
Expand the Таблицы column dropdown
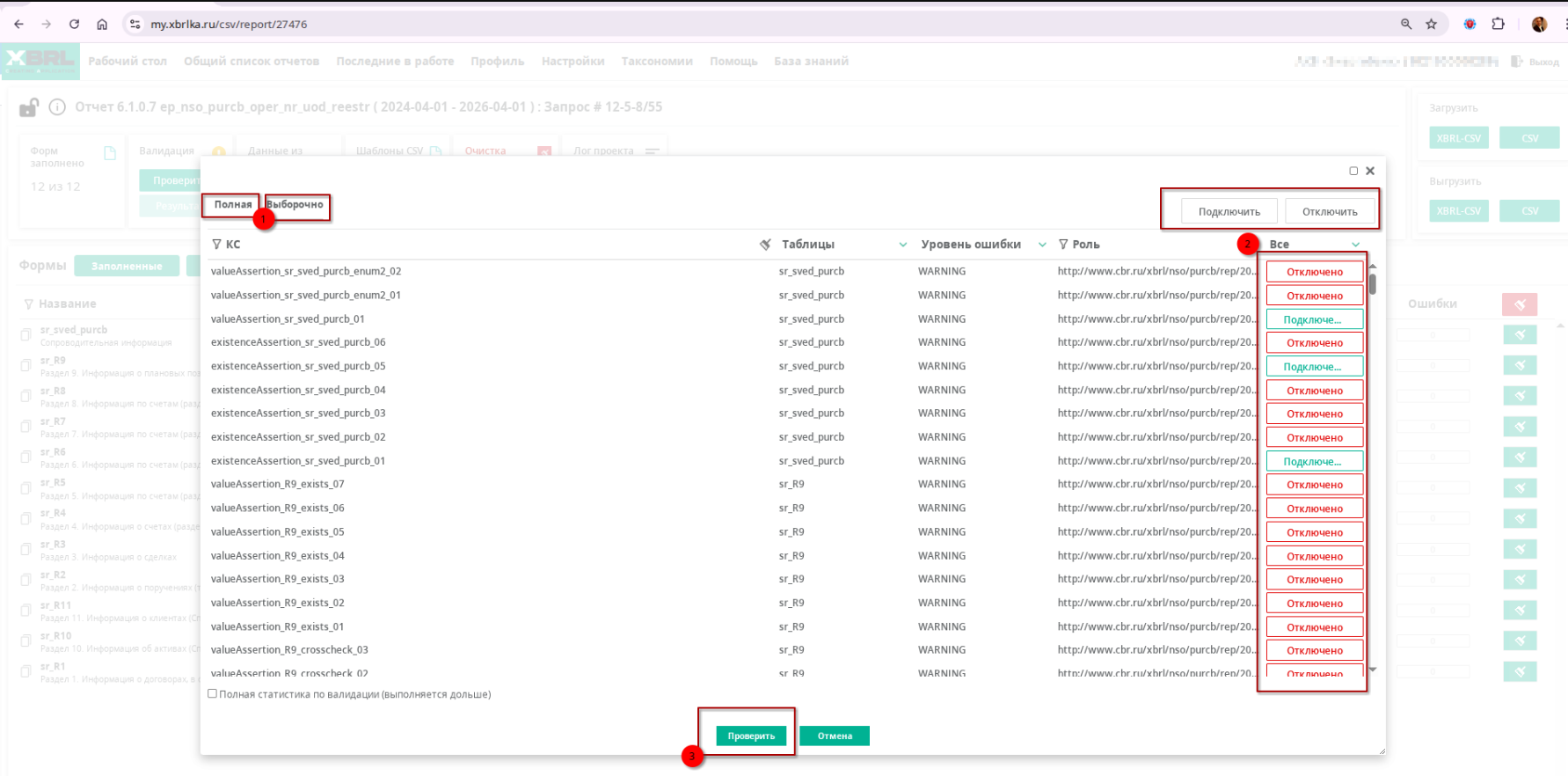(902, 245)
